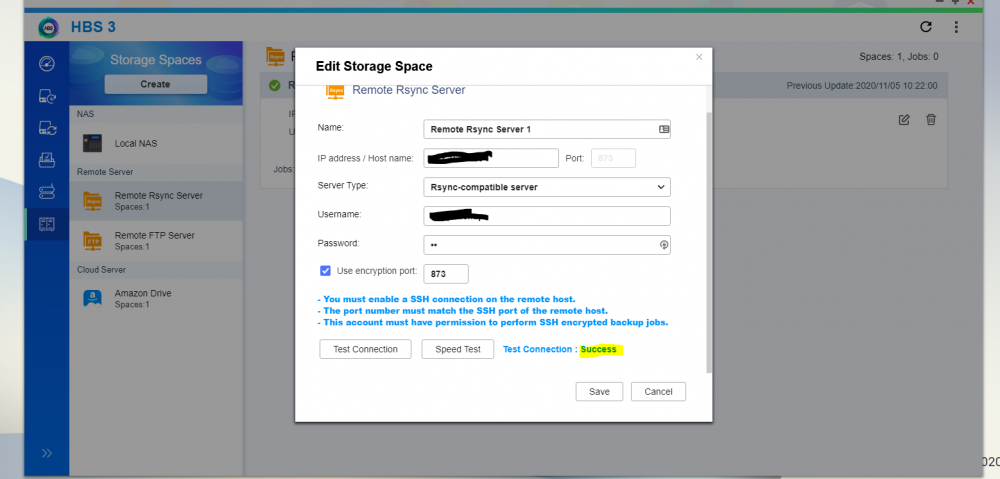Image resolution: width=1000 pixels, height=479 pixels.
Task: Click the Remote Rsync Server dialog icon
Action: [x=335, y=91]
